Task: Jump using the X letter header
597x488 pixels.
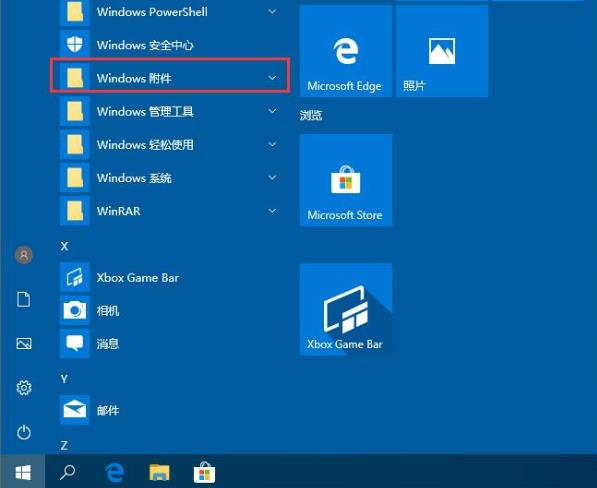Action: pyautogui.click(x=65, y=246)
